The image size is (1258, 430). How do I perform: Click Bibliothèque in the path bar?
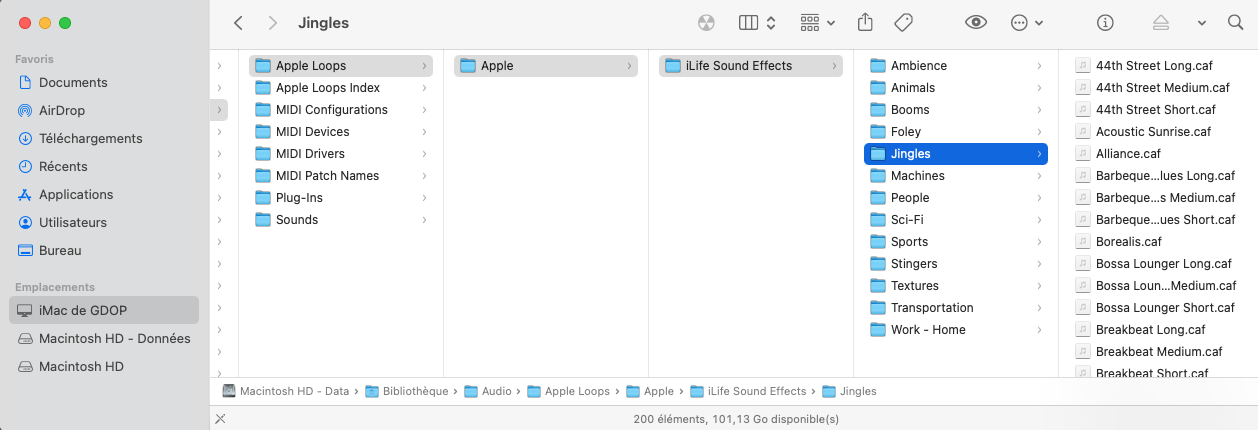click(406, 392)
